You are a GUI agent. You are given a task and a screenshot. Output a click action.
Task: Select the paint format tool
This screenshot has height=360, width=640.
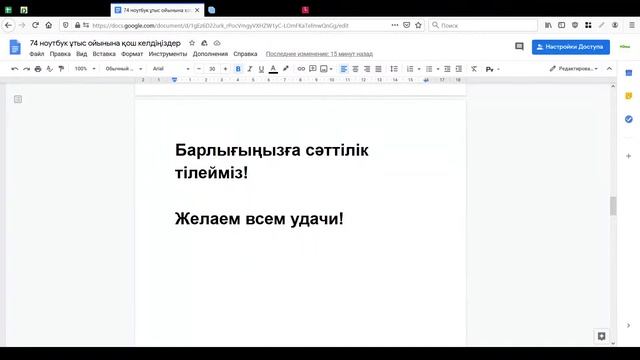pos(61,69)
